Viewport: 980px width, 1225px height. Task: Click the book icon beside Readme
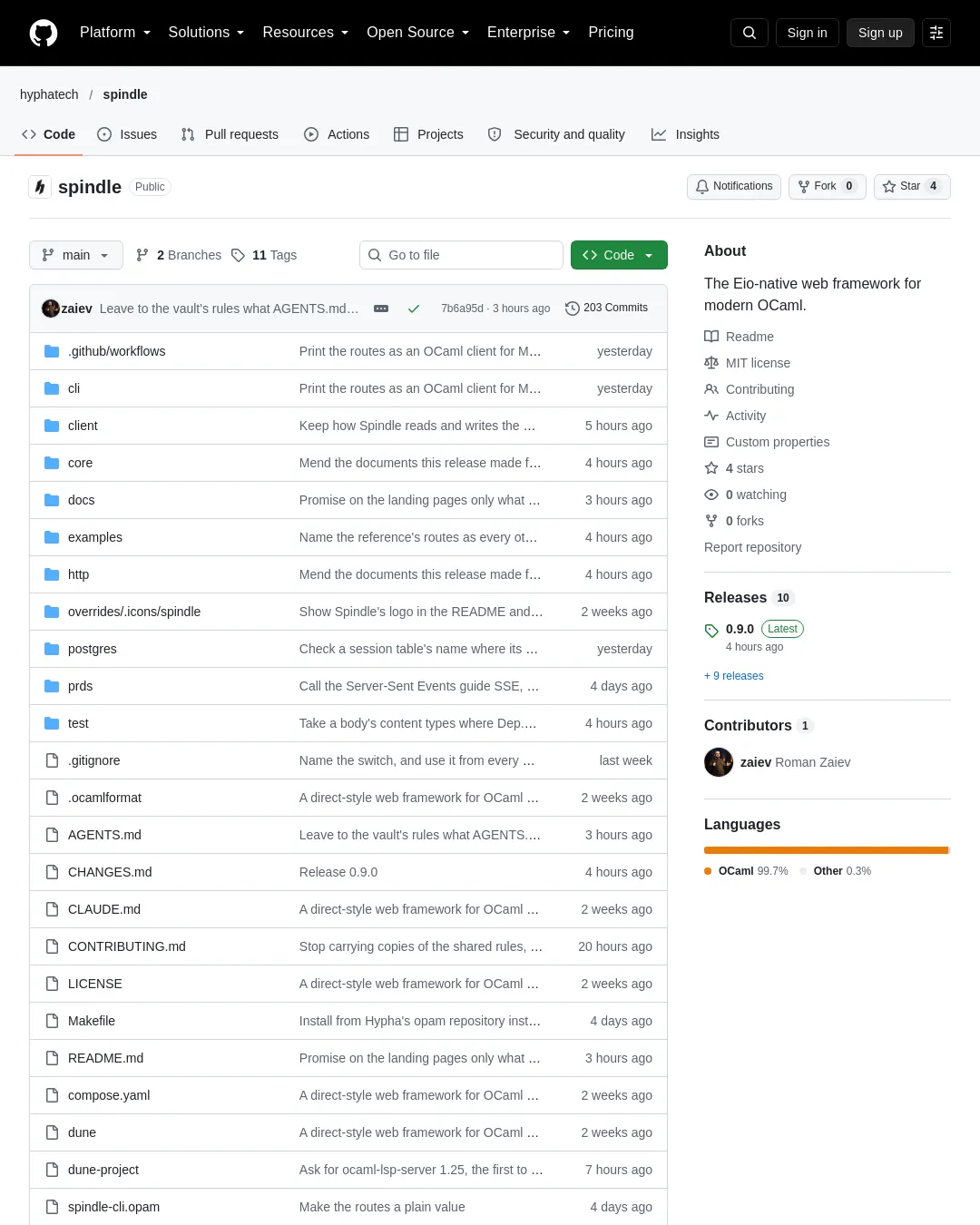[x=711, y=337]
